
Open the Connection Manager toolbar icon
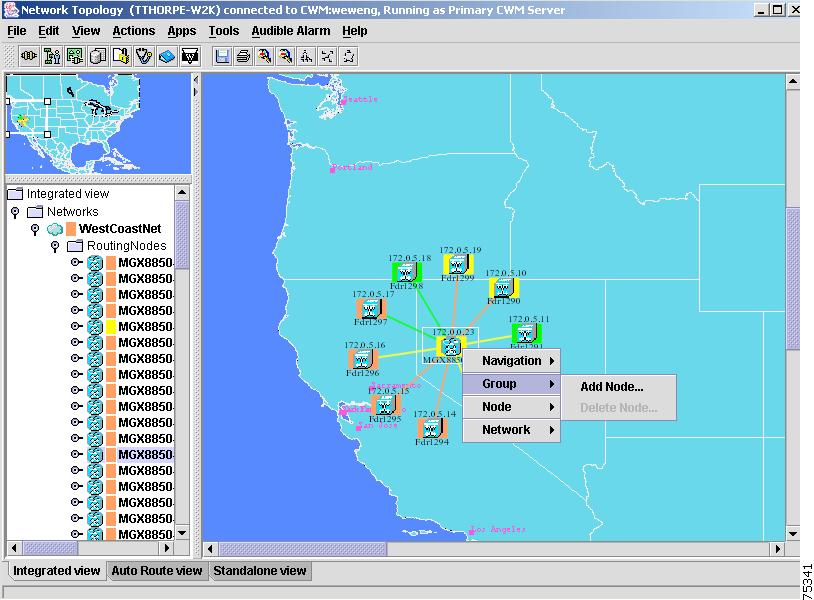(x=29, y=56)
